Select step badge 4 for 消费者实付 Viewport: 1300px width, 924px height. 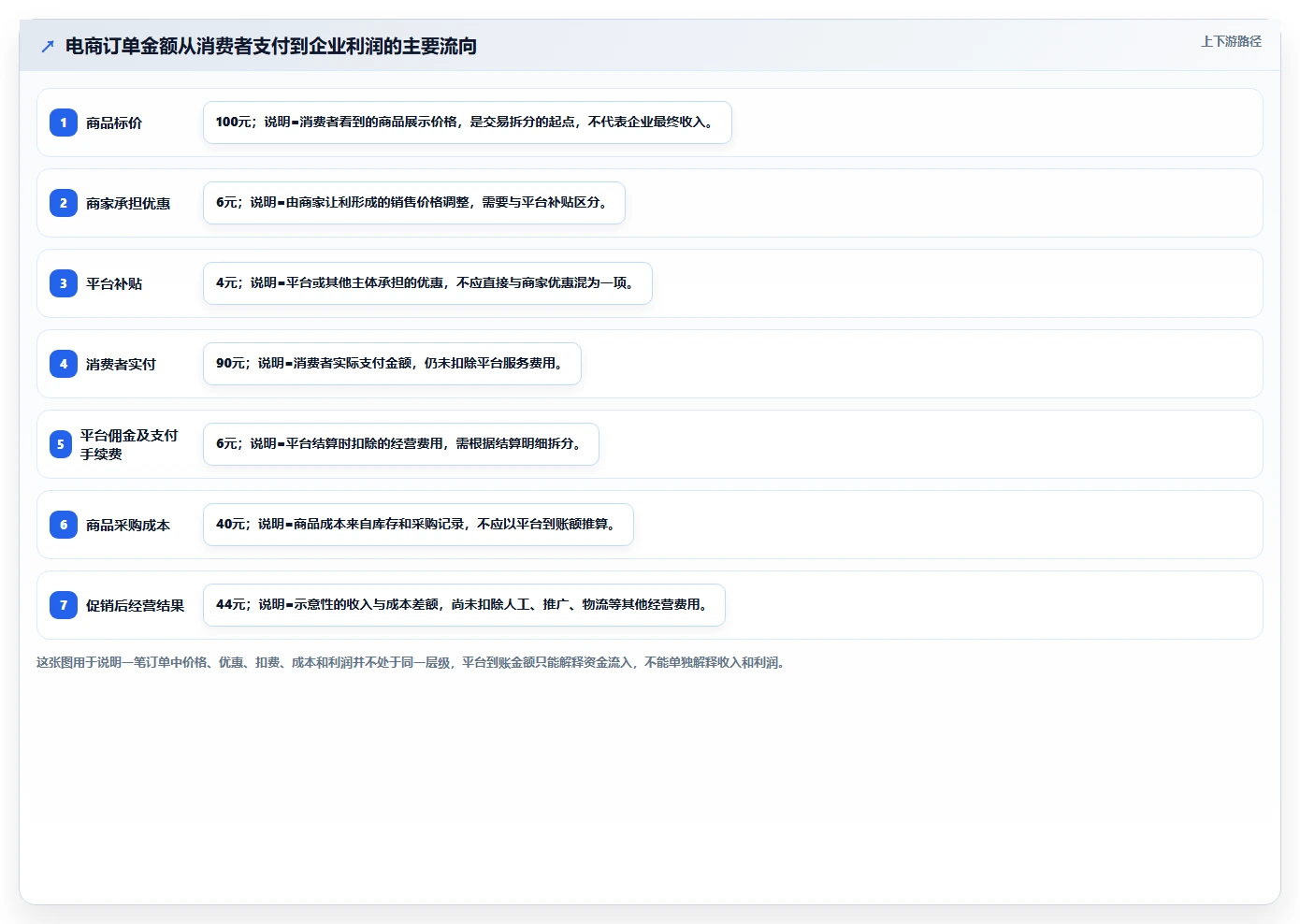[64, 364]
